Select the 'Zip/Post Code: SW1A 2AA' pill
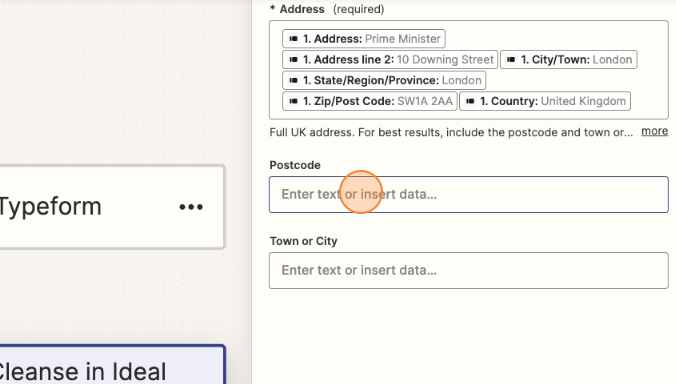The height and width of the screenshot is (385, 676). pos(369,101)
